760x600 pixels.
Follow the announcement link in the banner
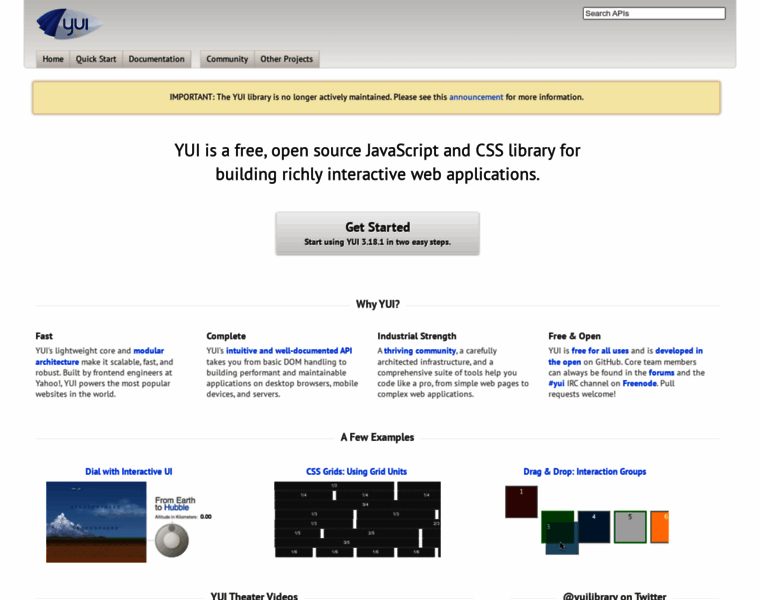coord(476,97)
